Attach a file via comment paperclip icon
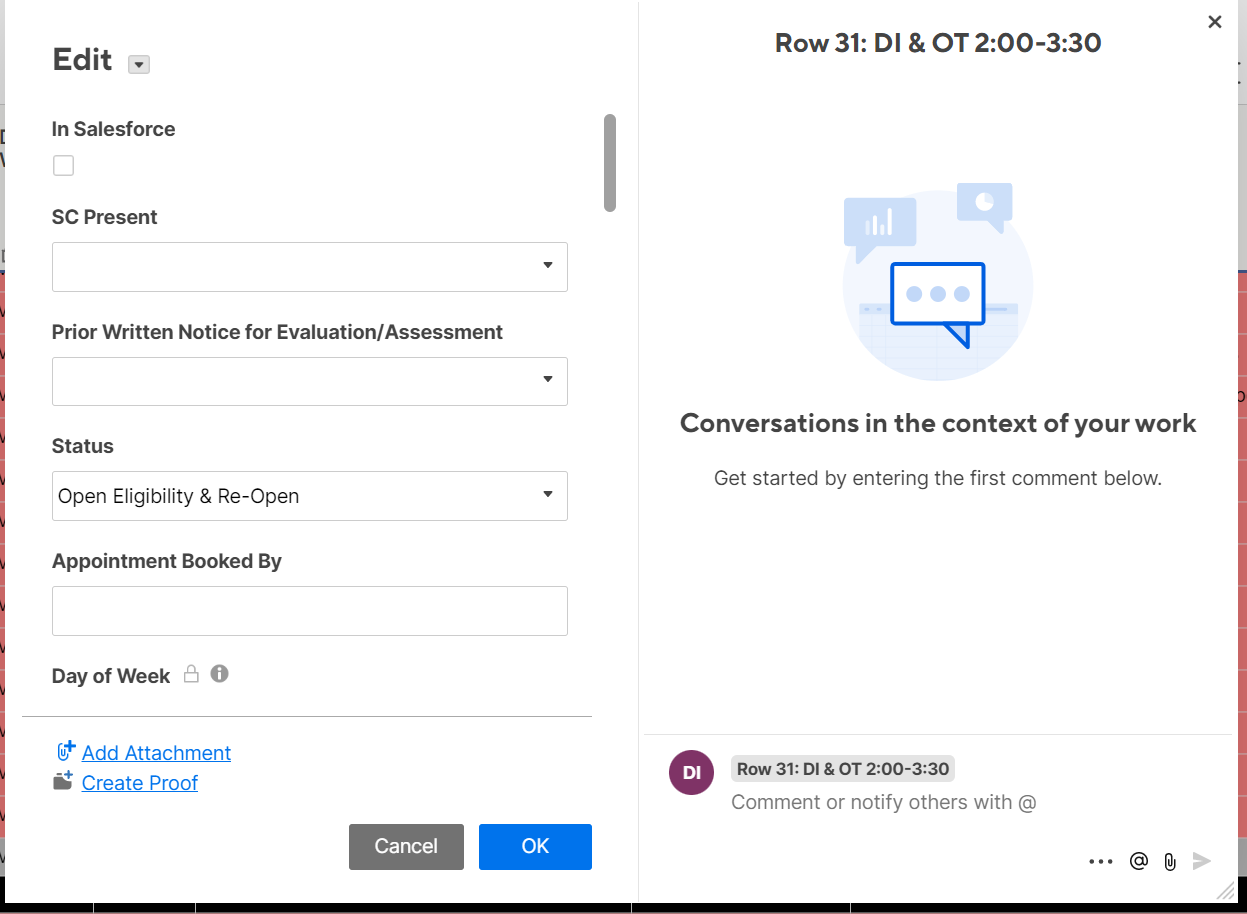 pos(1170,861)
